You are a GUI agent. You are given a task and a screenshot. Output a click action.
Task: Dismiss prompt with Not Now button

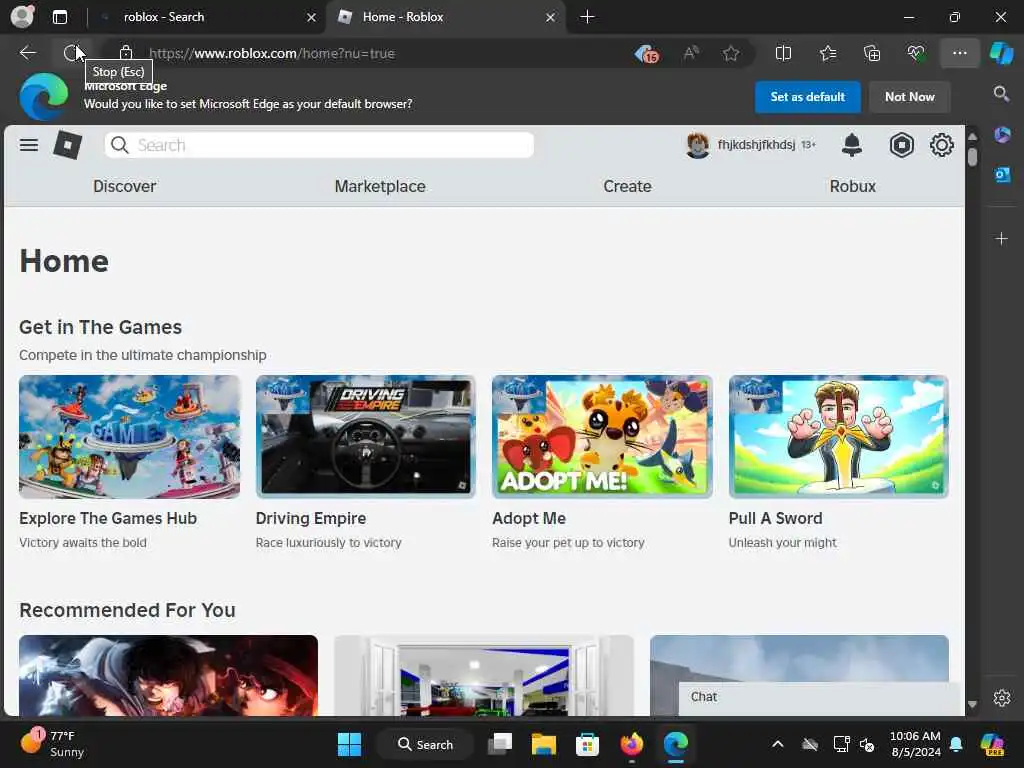click(x=909, y=97)
